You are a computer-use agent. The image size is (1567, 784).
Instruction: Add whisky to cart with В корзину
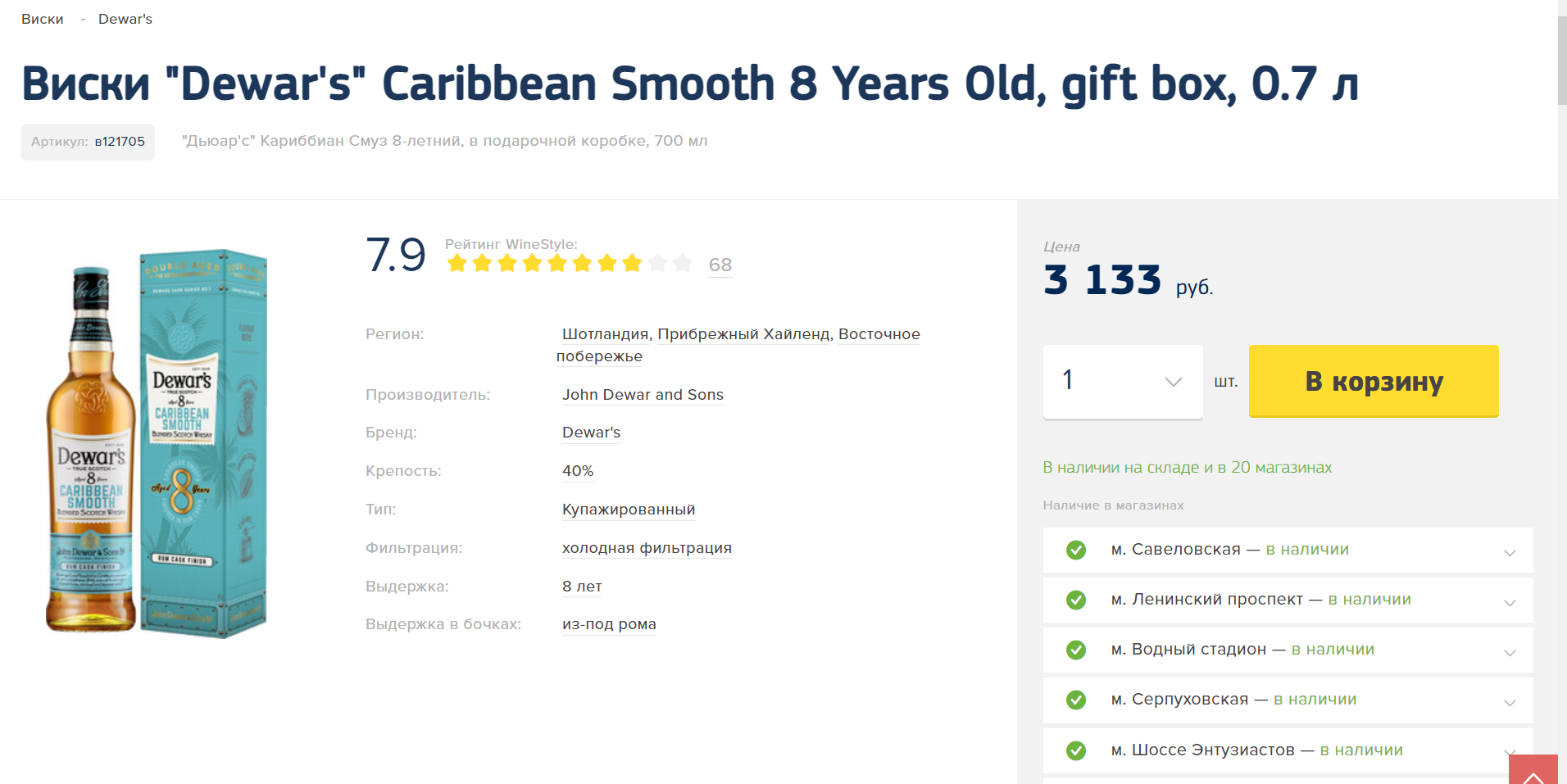1374,381
